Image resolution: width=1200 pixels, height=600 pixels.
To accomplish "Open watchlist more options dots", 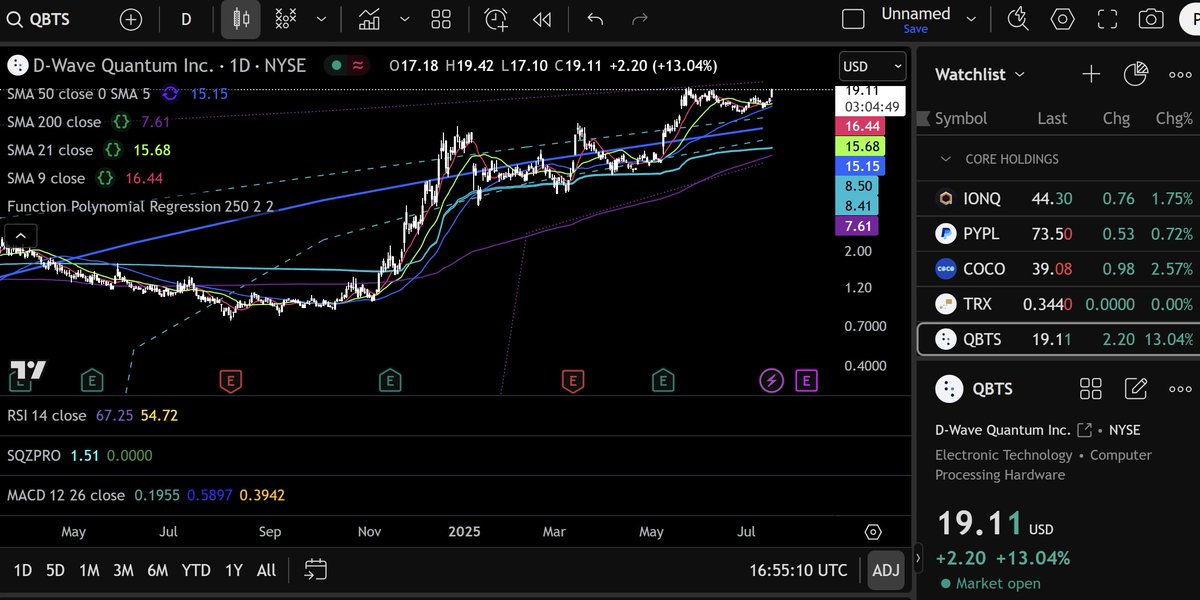I will [x=1180, y=74].
